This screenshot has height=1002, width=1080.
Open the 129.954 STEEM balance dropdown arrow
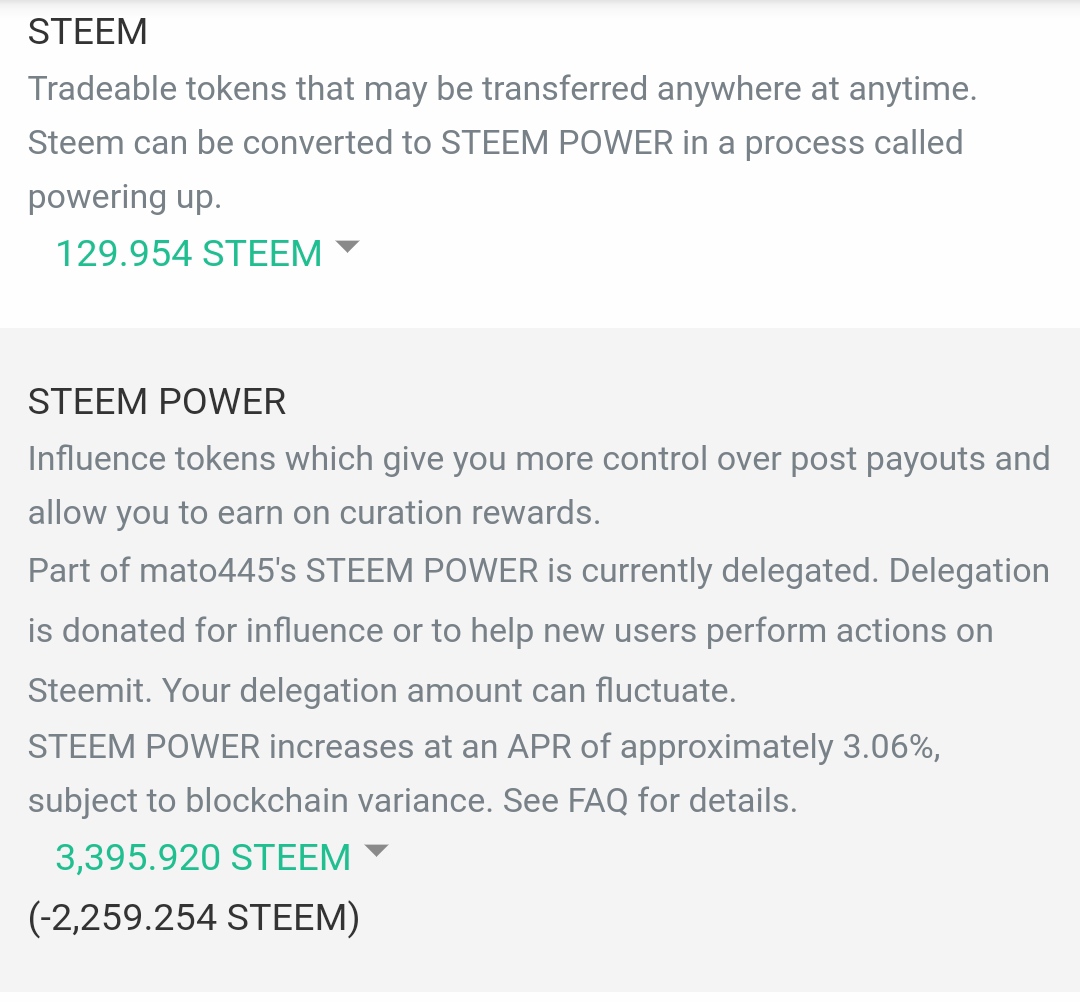pos(347,247)
